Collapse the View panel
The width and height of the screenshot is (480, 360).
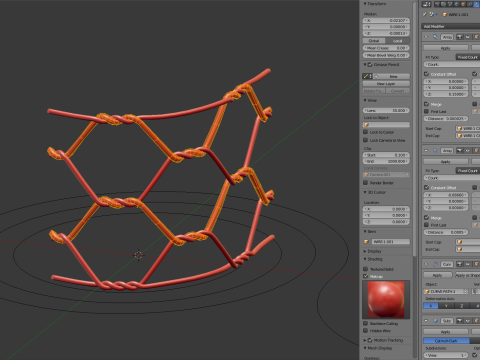click(365, 100)
